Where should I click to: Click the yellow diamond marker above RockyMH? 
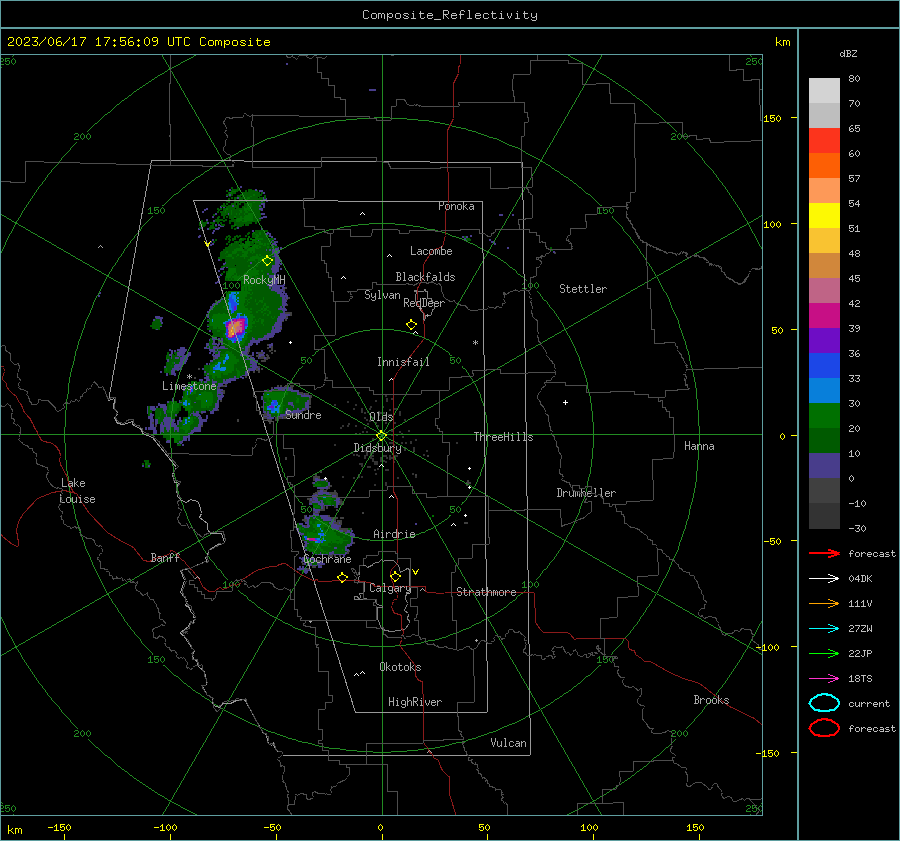[267, 261]
